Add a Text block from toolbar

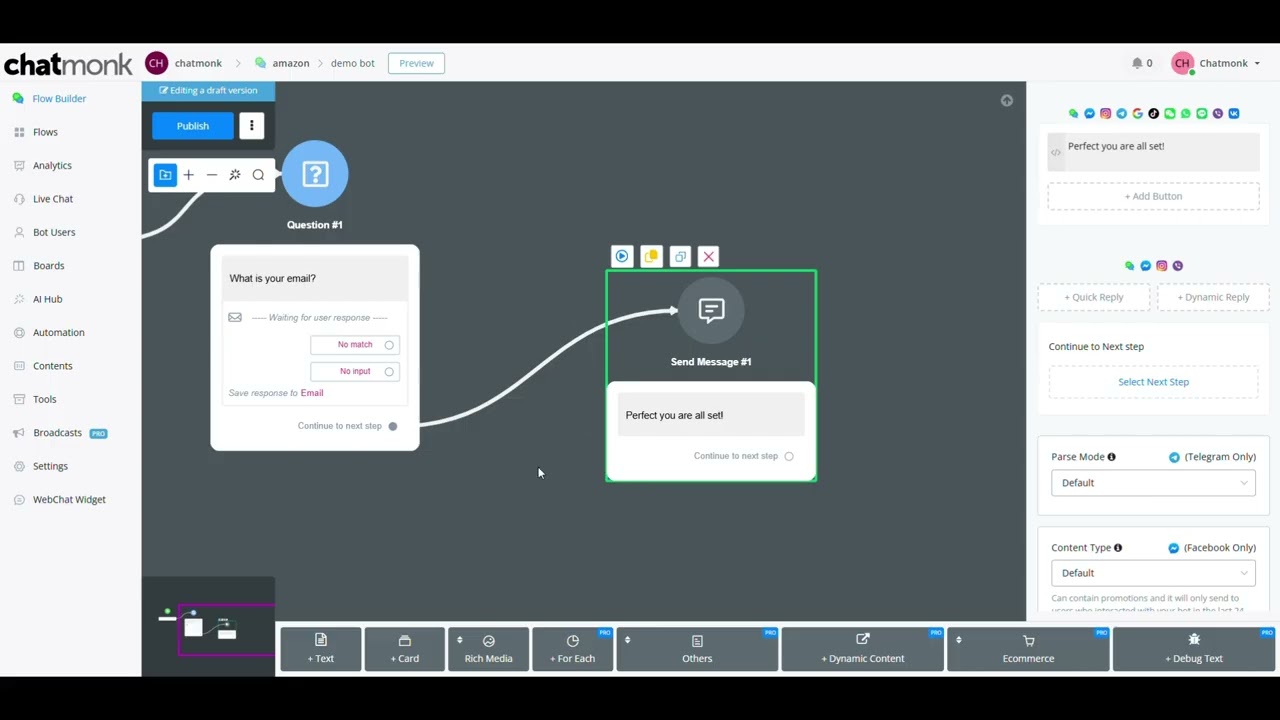[321, 648]
